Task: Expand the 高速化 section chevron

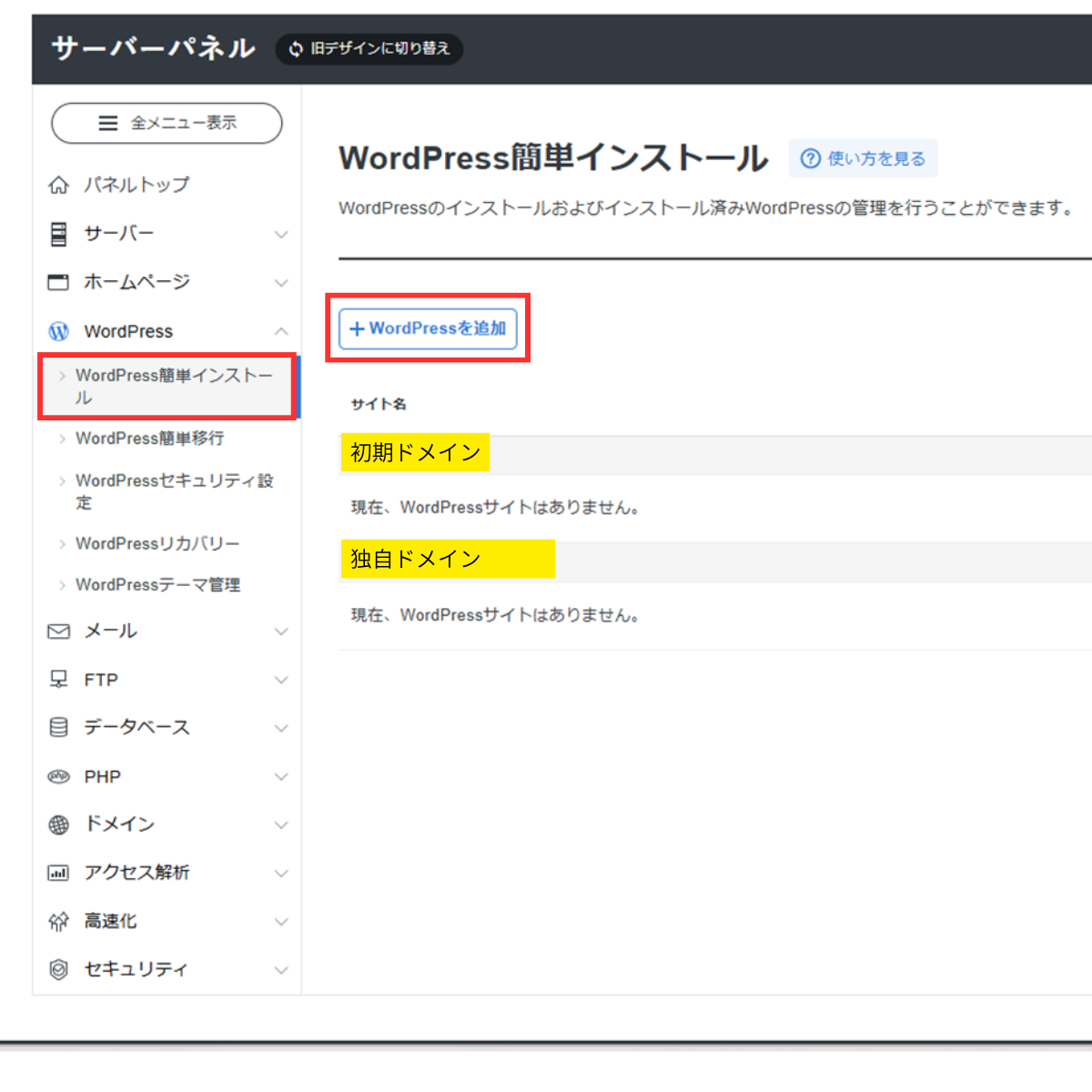Action: [281, 922]
